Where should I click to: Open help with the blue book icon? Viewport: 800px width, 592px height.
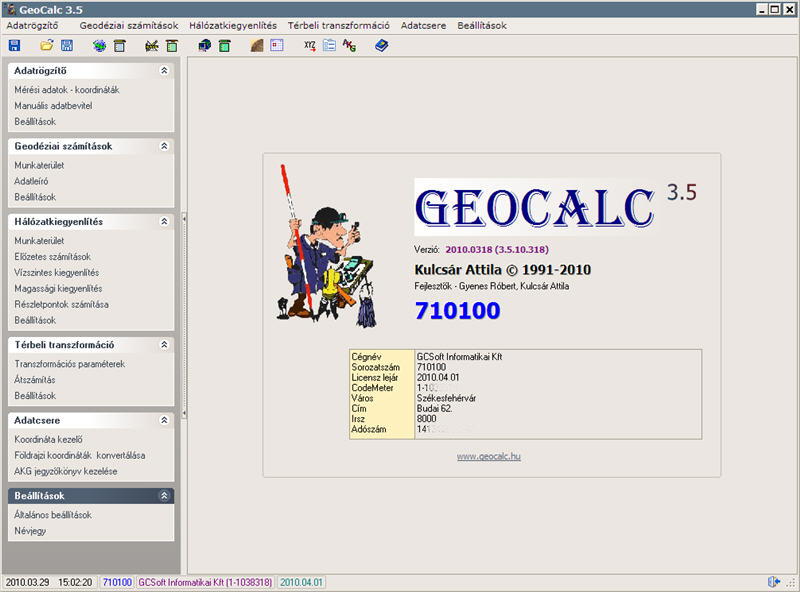click(x=382, y=46)
